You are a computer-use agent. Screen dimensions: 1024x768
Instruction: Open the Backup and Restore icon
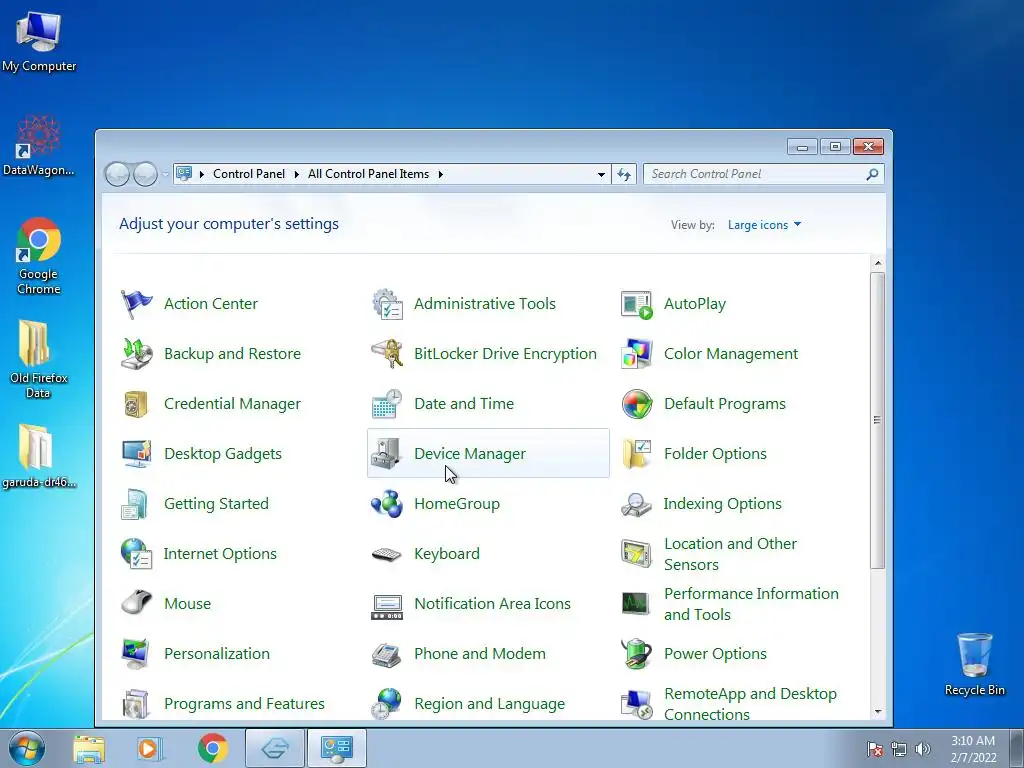click(136, 354)
